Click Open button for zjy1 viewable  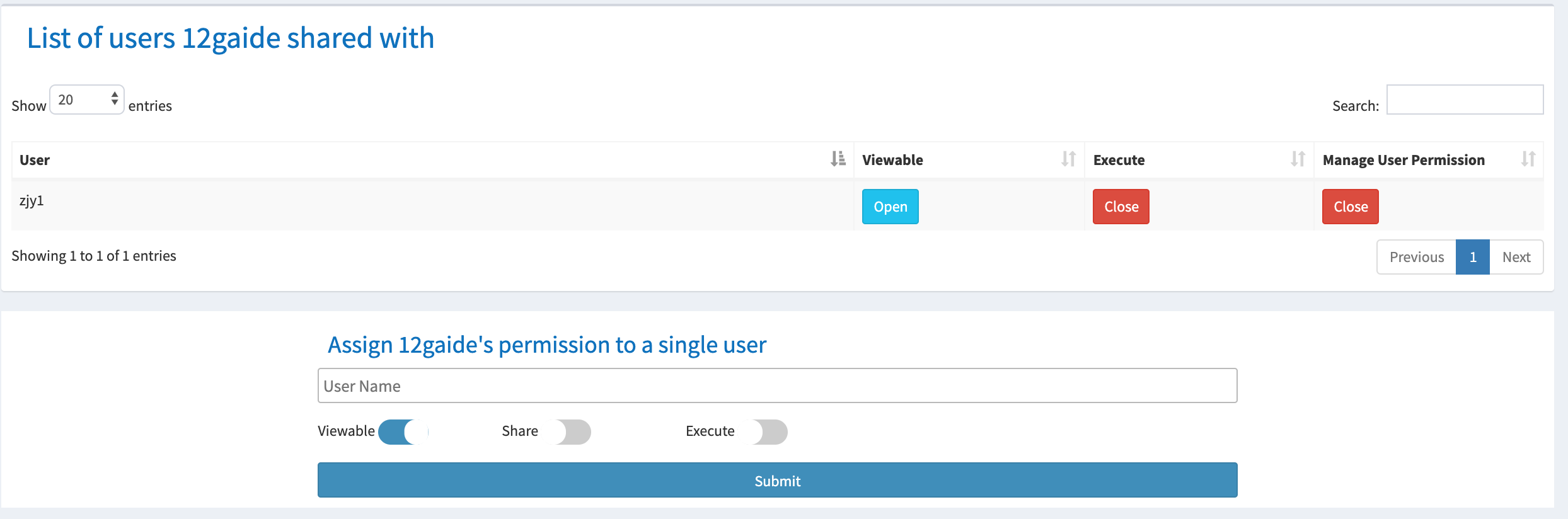(891, 207)
